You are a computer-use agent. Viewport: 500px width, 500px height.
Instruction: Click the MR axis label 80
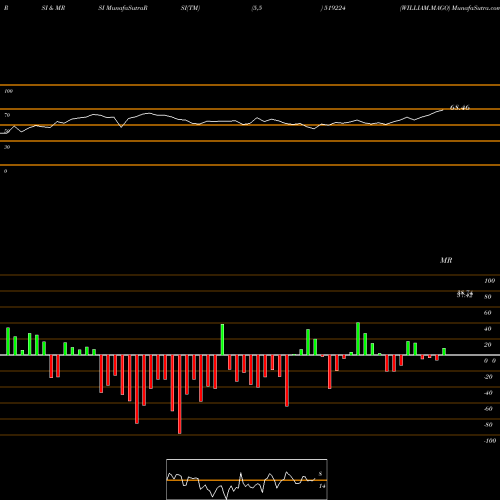[x=488, y=297]
